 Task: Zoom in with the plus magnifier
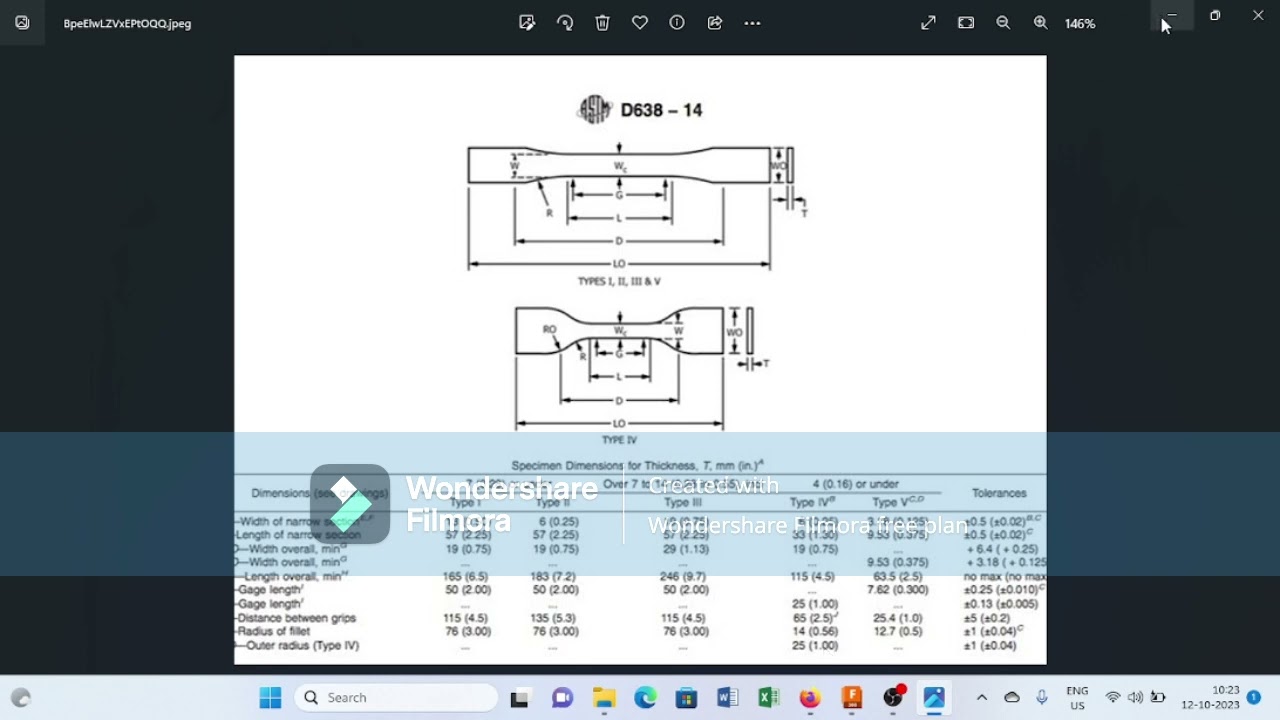1041,23
